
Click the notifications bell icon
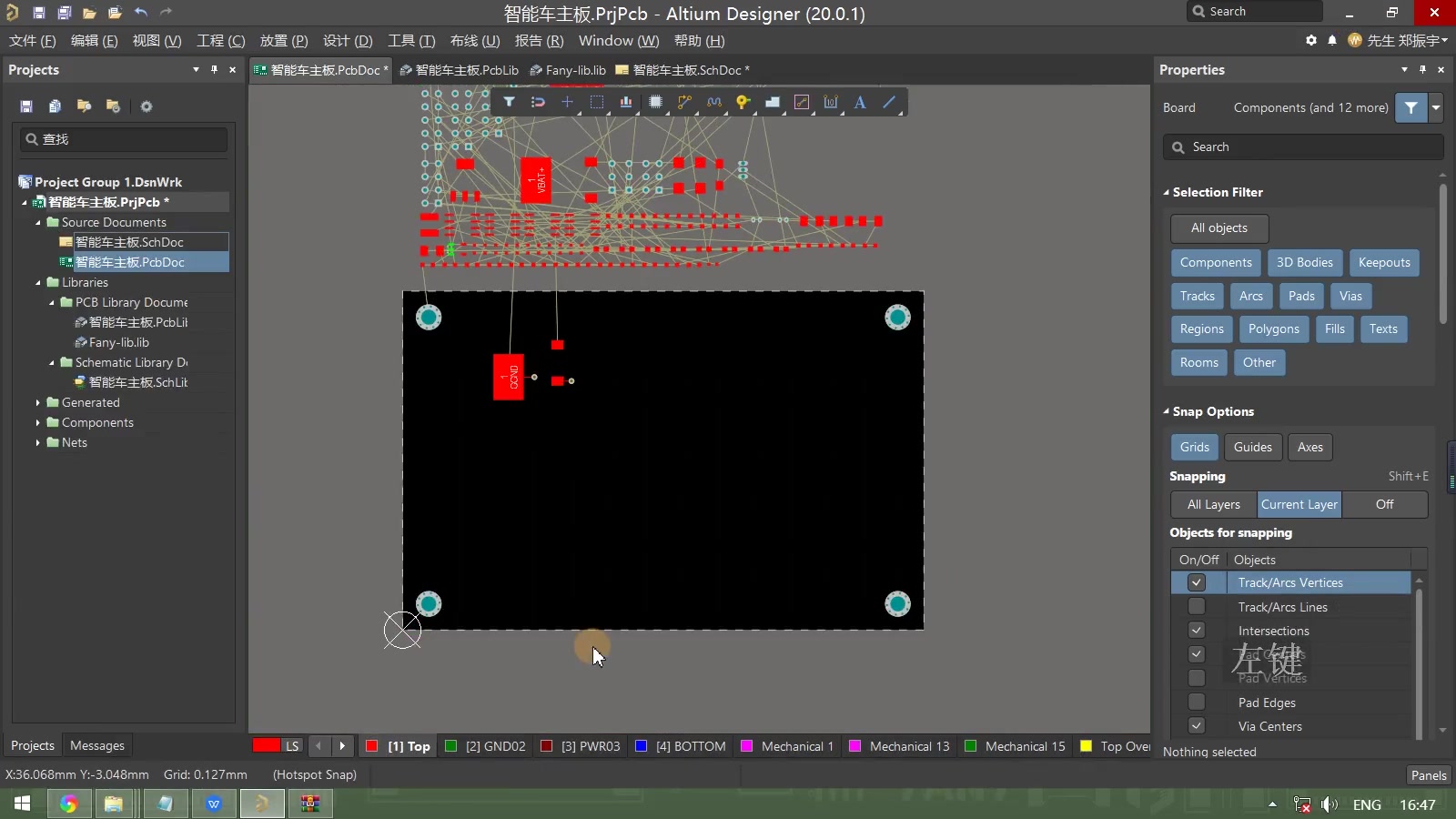point(1332,41)
